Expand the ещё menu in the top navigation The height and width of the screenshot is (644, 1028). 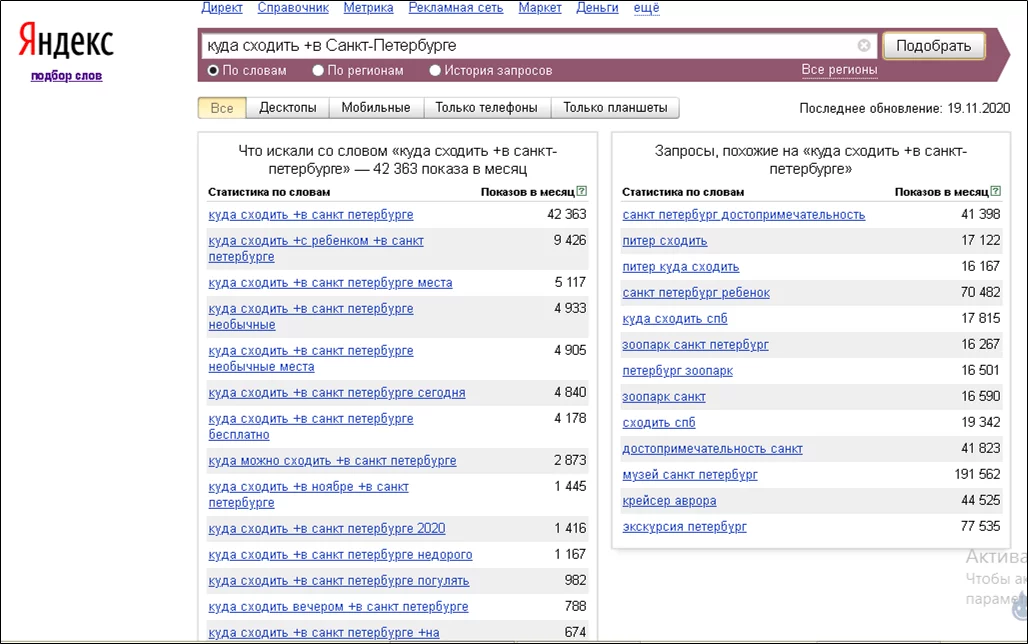tap(646, 8)
